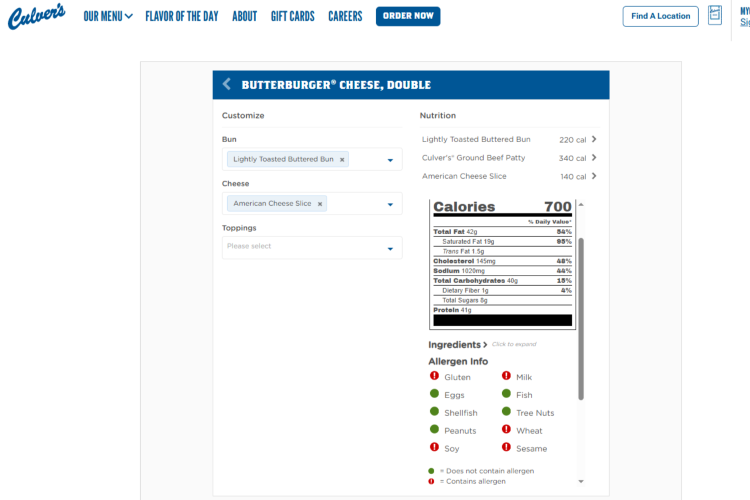Open the Careers page
750x500 pixels.
click(345, 16)
